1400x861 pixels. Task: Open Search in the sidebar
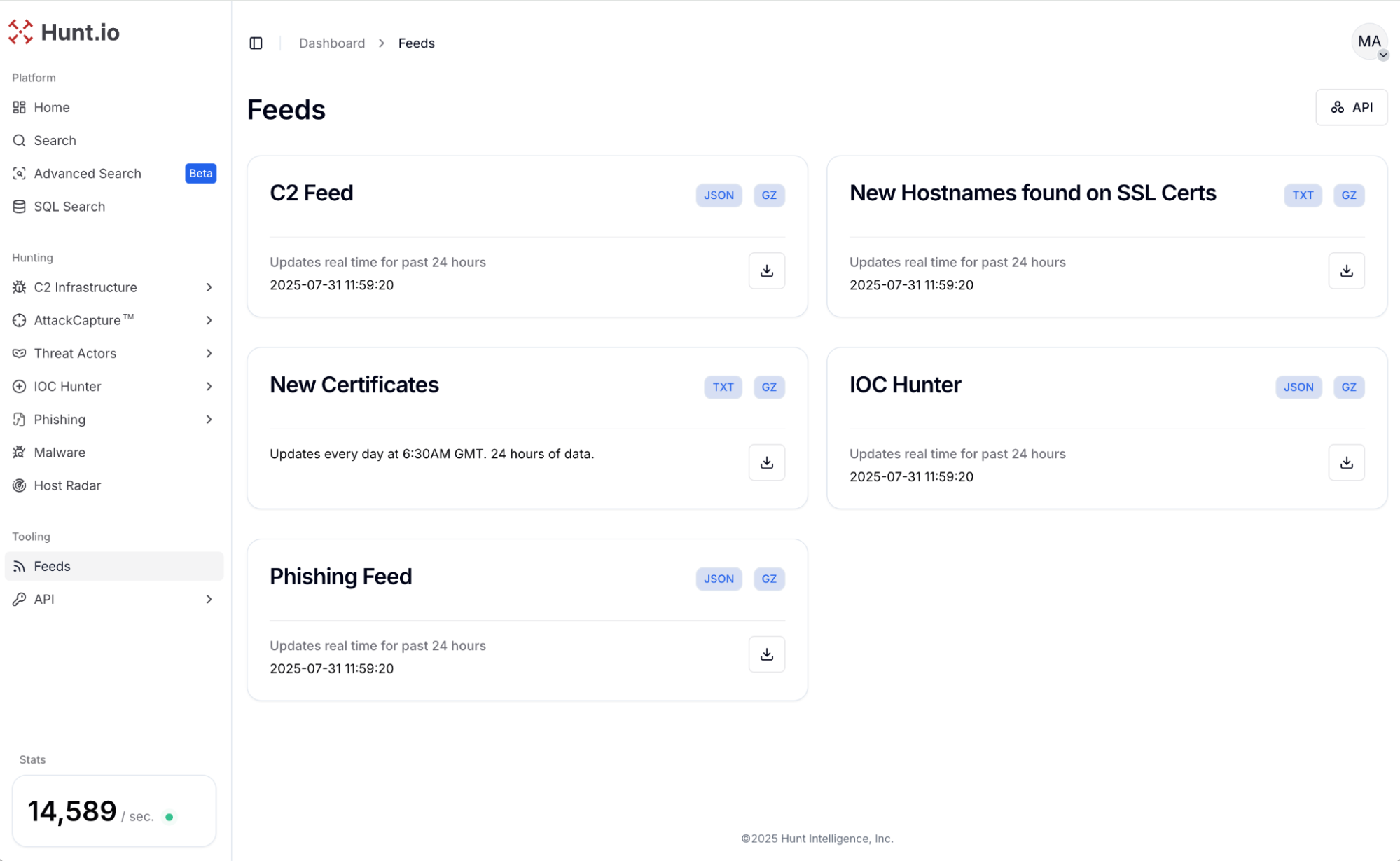113,140
